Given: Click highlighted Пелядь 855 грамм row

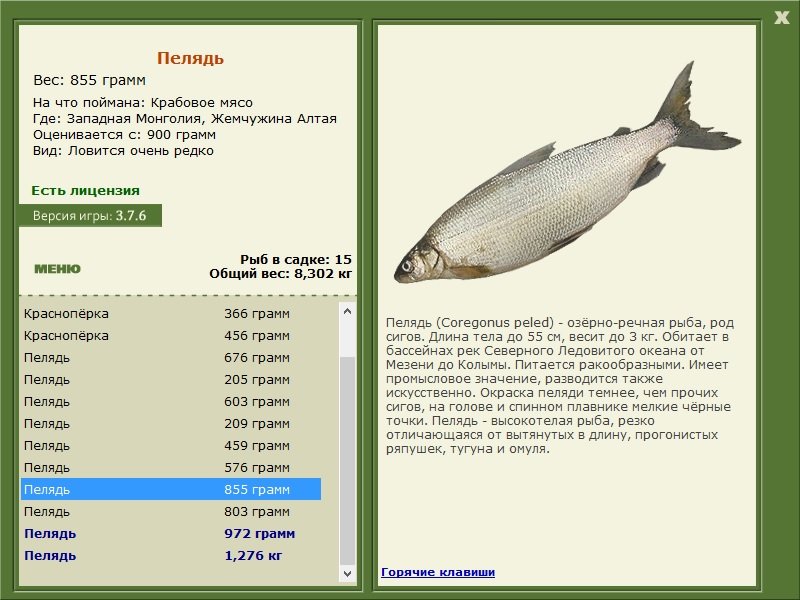Looking at the screenshot, I should coord(171,489).
